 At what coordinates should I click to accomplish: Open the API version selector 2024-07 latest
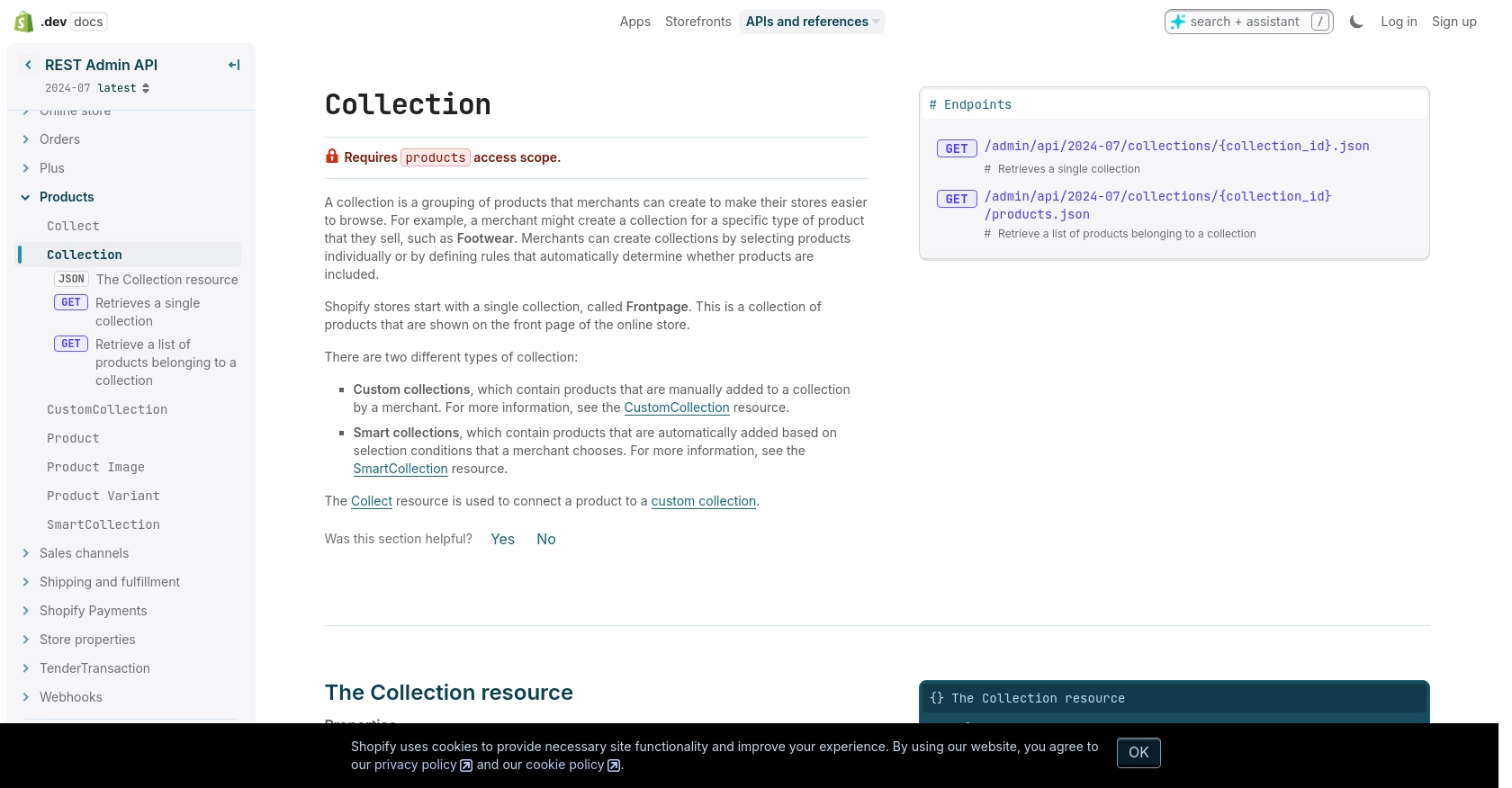coord(97,88)
